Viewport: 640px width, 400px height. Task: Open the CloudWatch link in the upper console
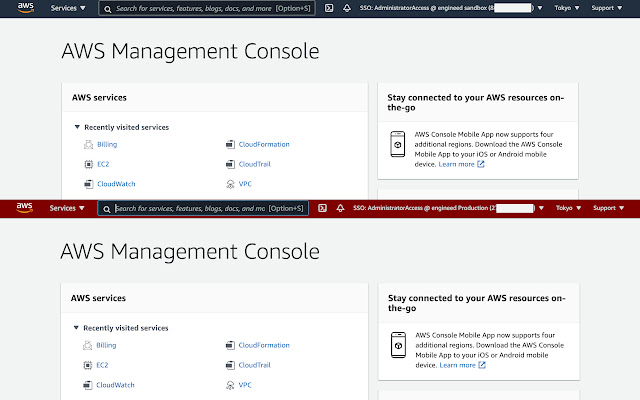point(116,184)
